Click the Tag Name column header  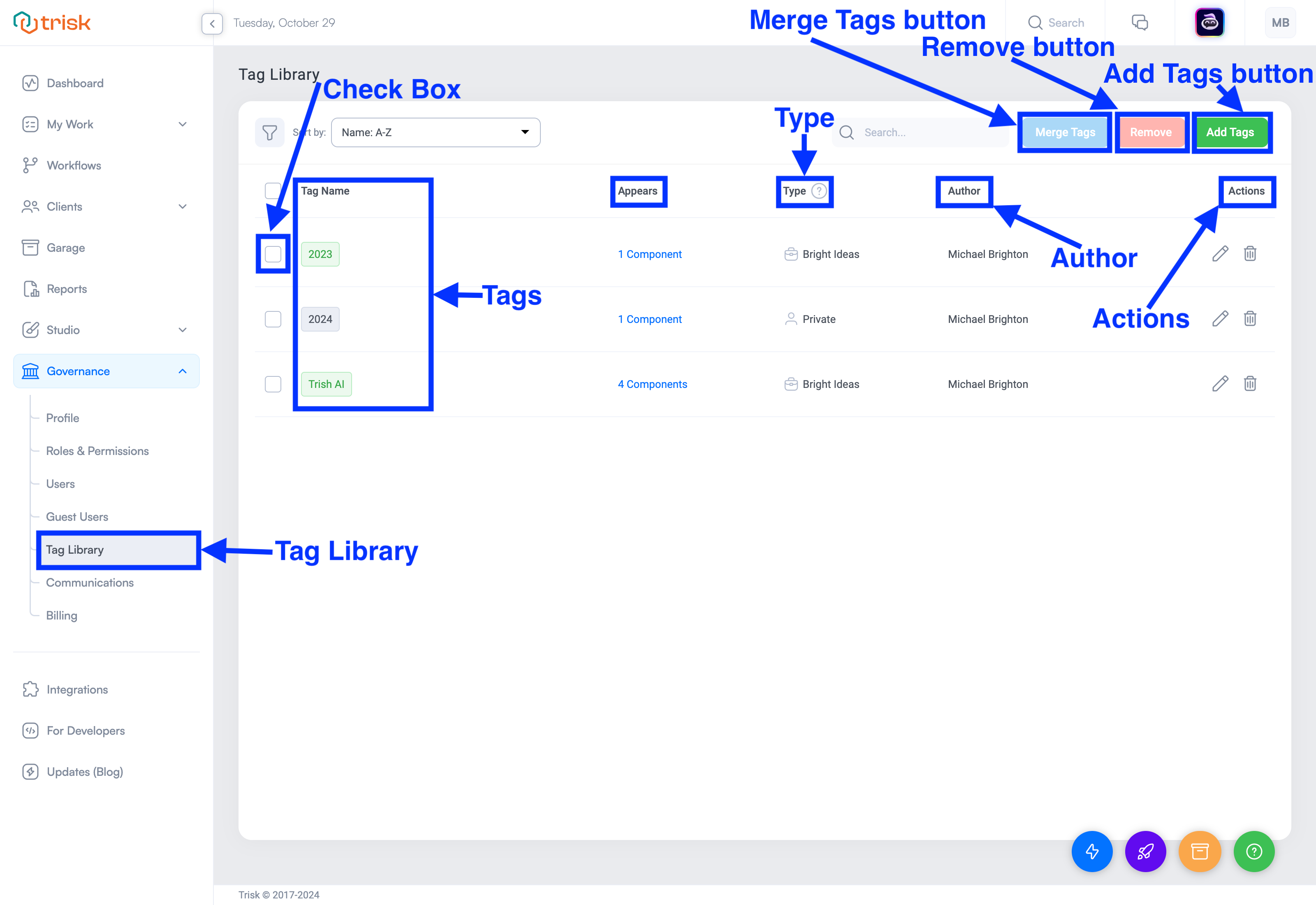325,191
